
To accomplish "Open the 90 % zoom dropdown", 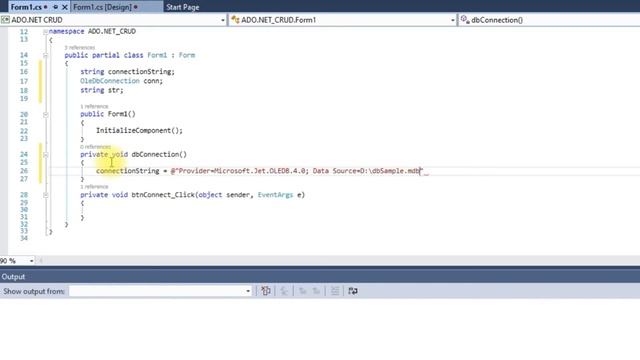I will coord(31,260).
